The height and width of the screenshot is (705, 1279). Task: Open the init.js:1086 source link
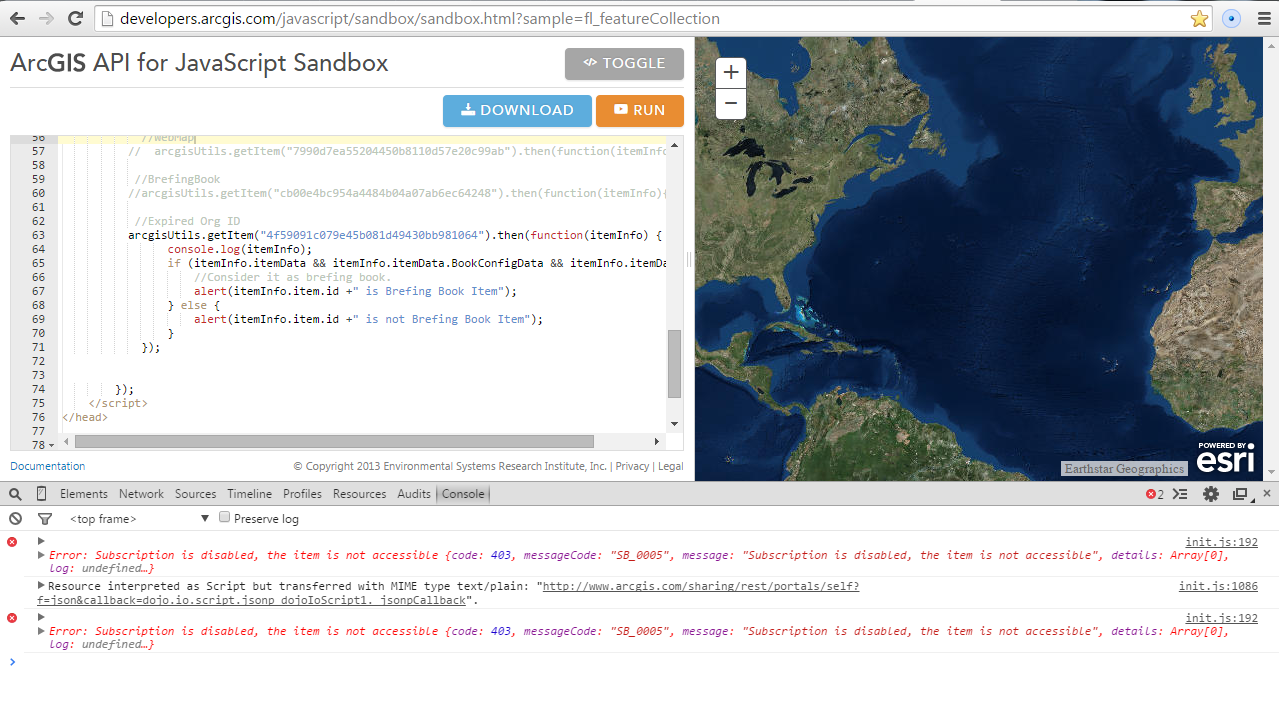[x=1218, y=586]
